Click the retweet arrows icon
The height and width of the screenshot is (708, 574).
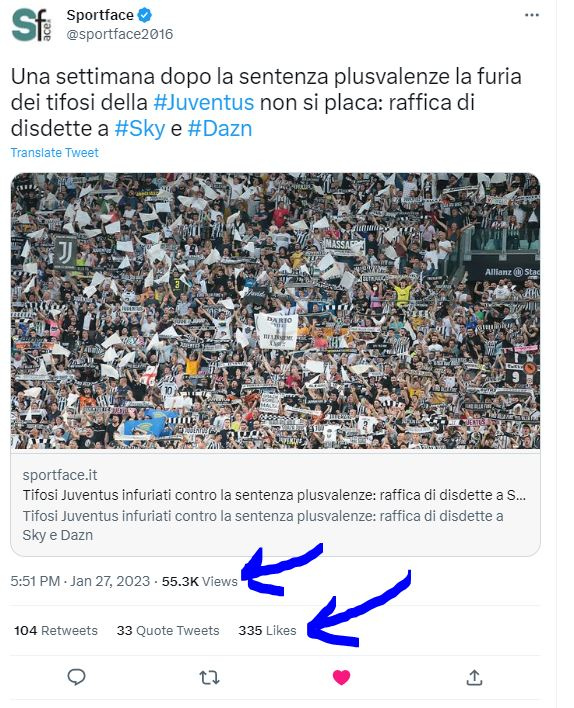[209, 677]
